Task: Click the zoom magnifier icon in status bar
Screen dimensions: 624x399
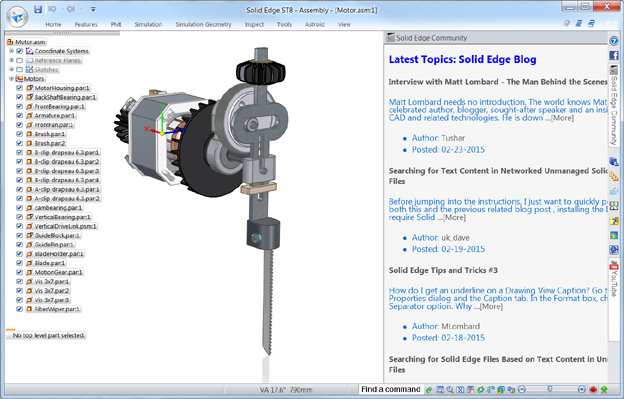Action: coord(450,389)
